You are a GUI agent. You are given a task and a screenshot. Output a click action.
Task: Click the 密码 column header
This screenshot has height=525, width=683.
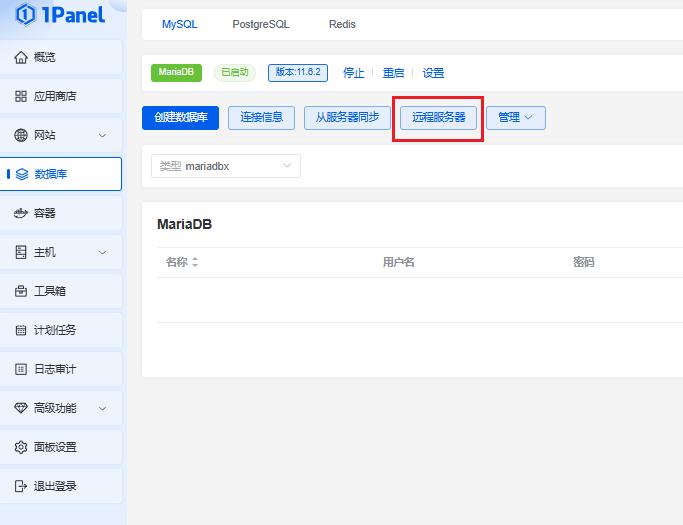click(x=584, y=262)
